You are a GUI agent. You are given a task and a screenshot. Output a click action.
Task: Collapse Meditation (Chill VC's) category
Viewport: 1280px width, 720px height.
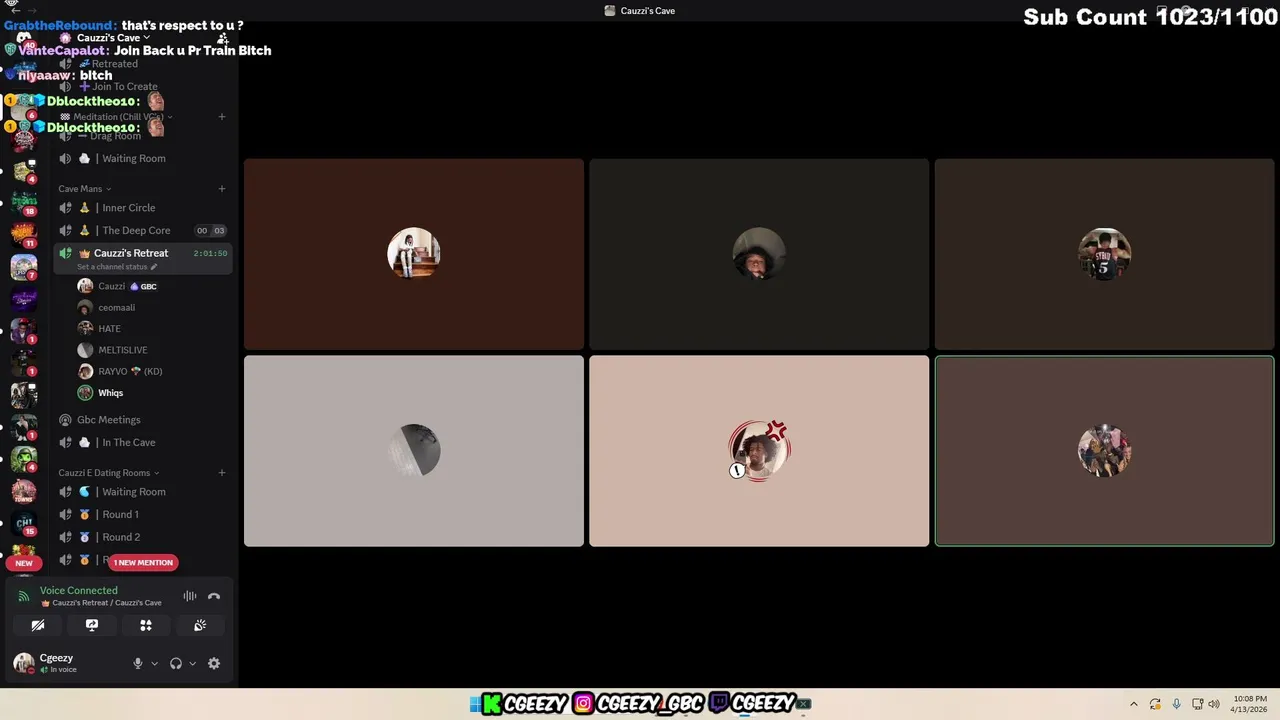point(117,117)
